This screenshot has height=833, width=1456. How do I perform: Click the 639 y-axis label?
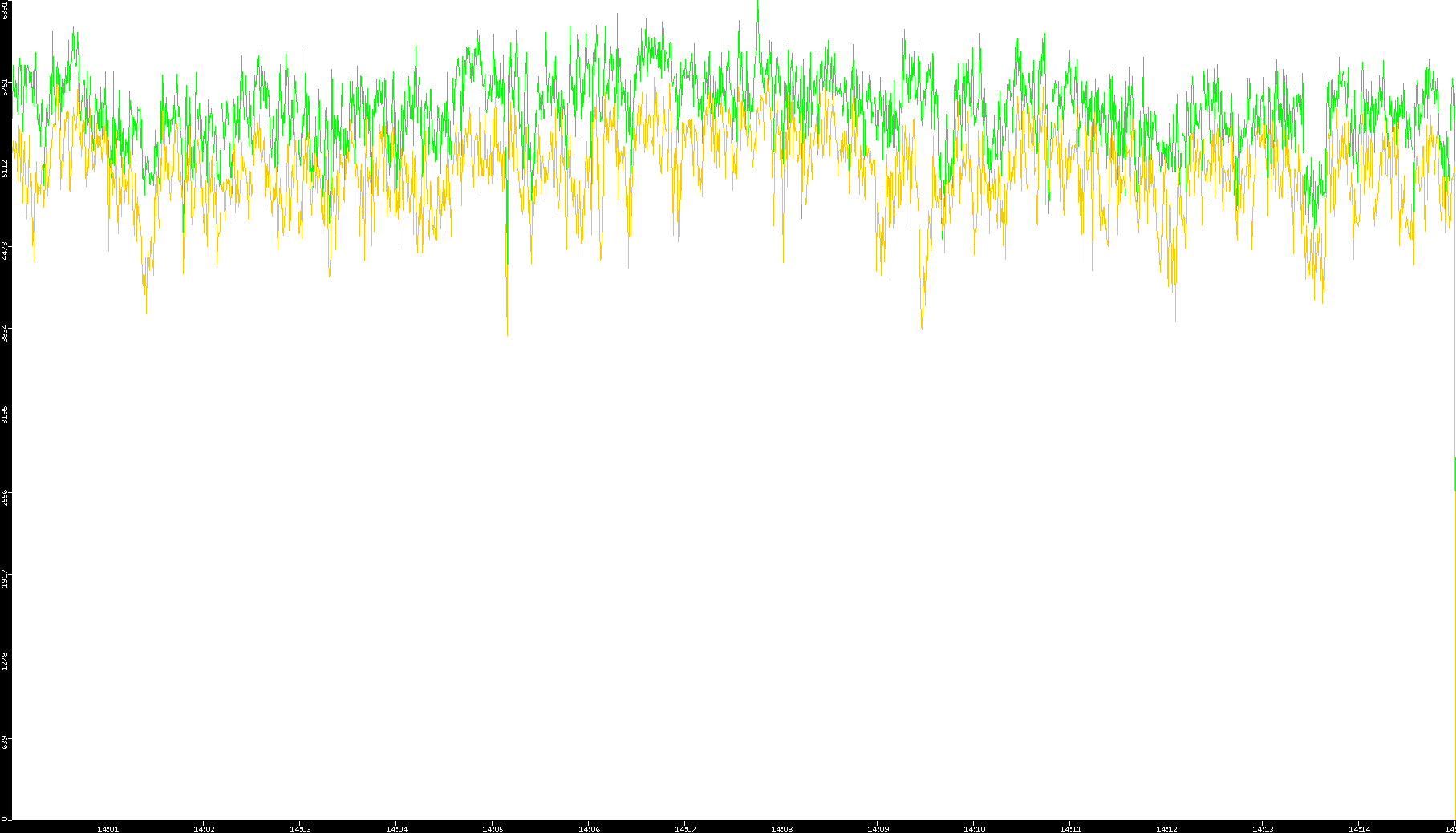pyautogui.click(x=5, y=742)
